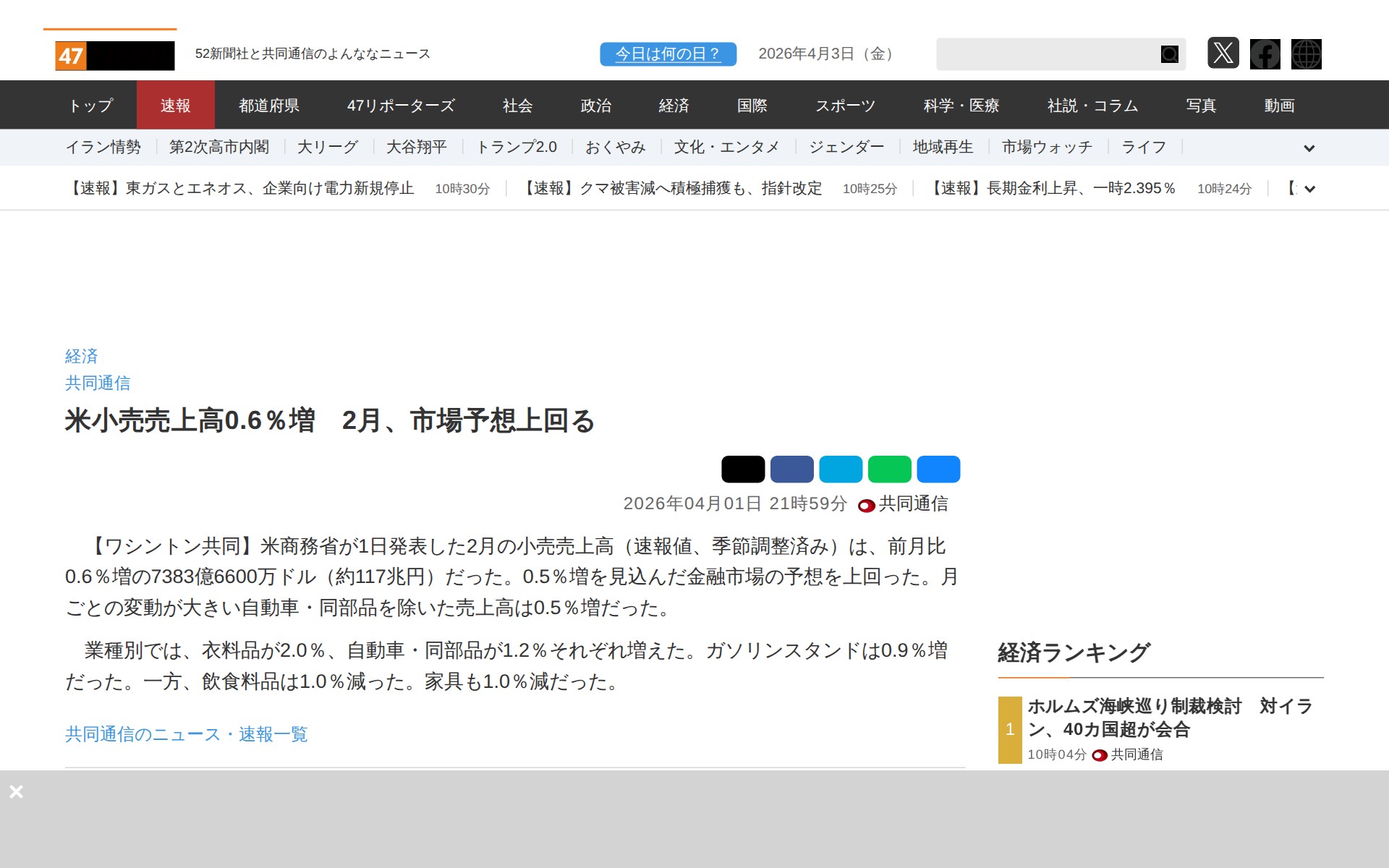
Task: Share via the dark blue Facebook button
Action: (791, 469)
